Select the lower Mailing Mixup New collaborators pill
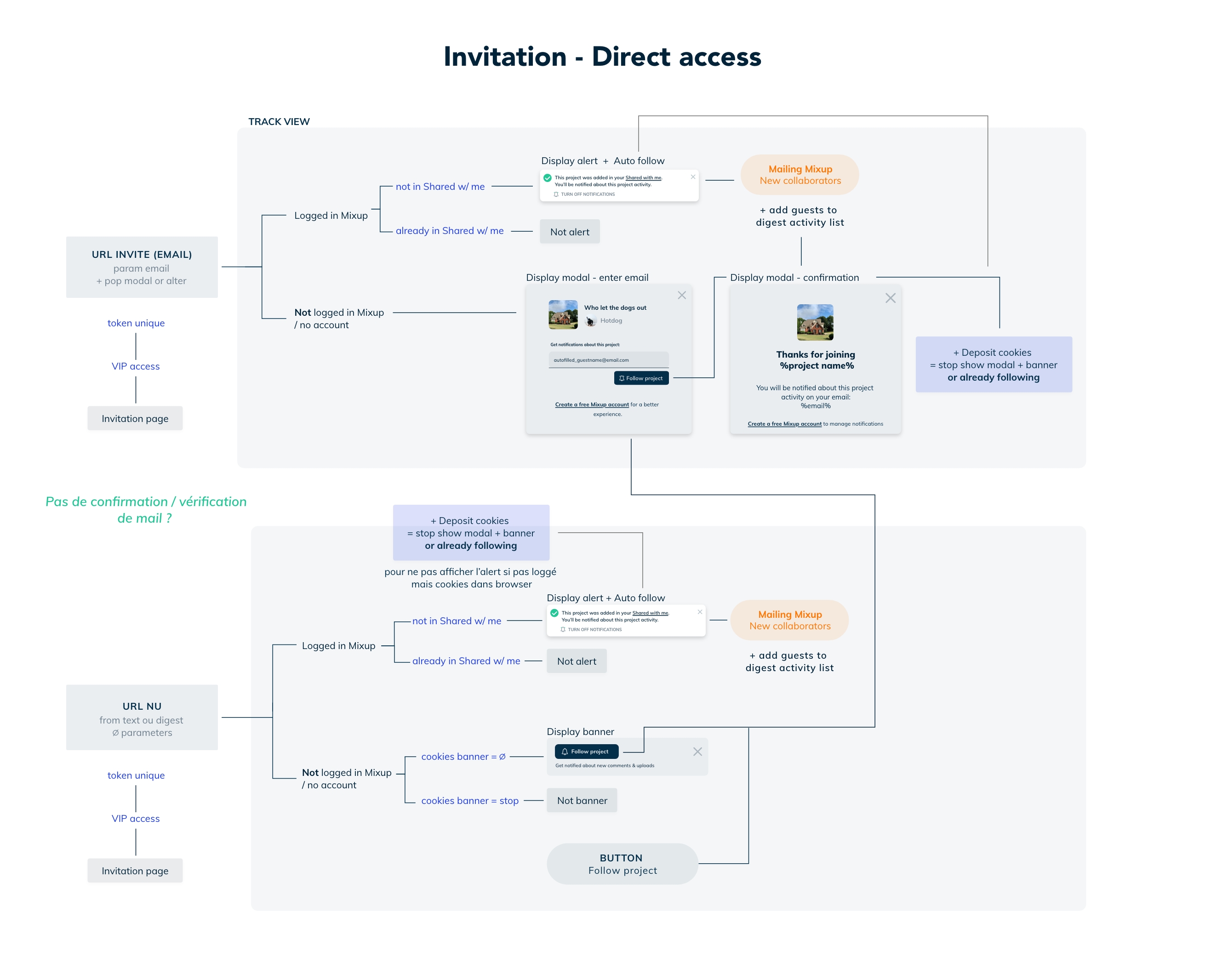This screenshot has width=1205, height=980. [789, 620]
